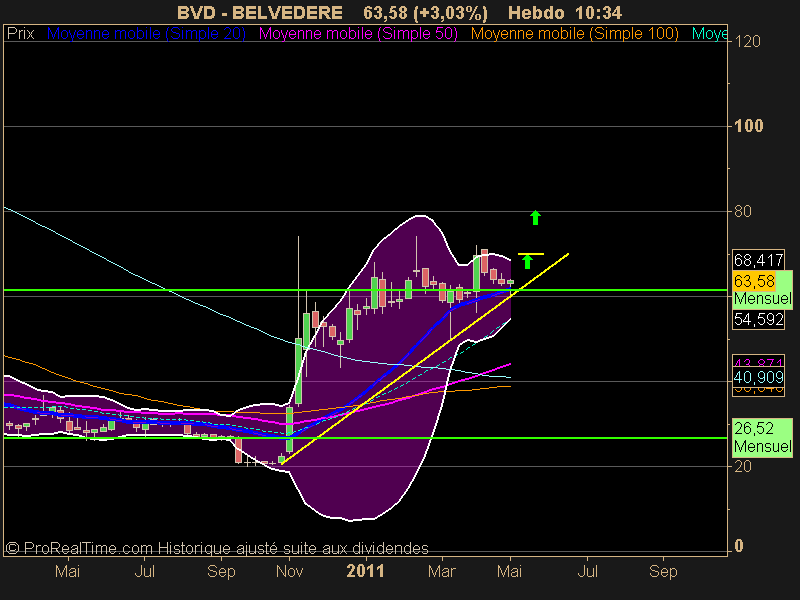Screen dimensions: 800x600
Task: Click the 54,592 price label
Action: tap(758, 319)
